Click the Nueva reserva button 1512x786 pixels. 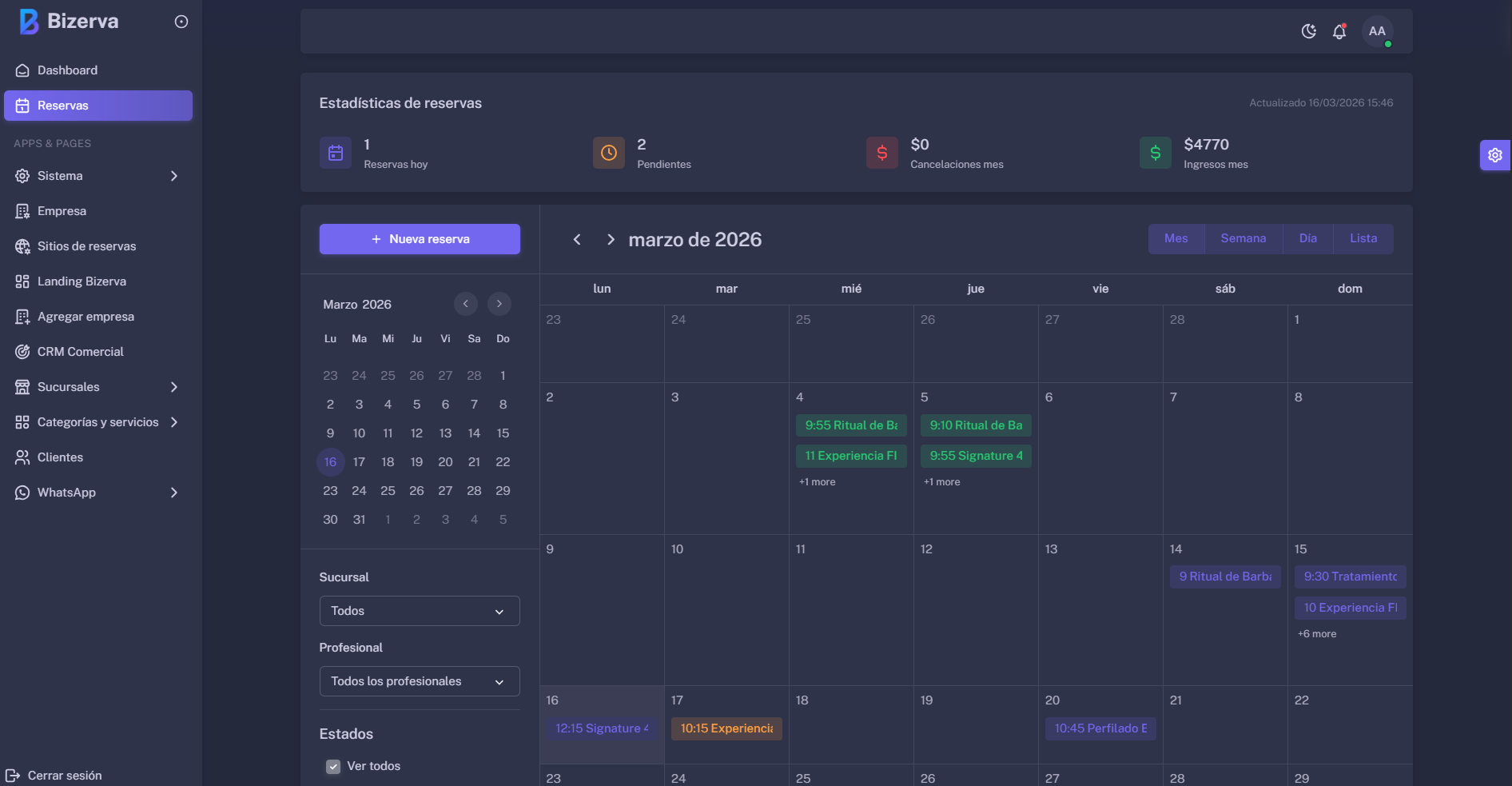(420, 239)
